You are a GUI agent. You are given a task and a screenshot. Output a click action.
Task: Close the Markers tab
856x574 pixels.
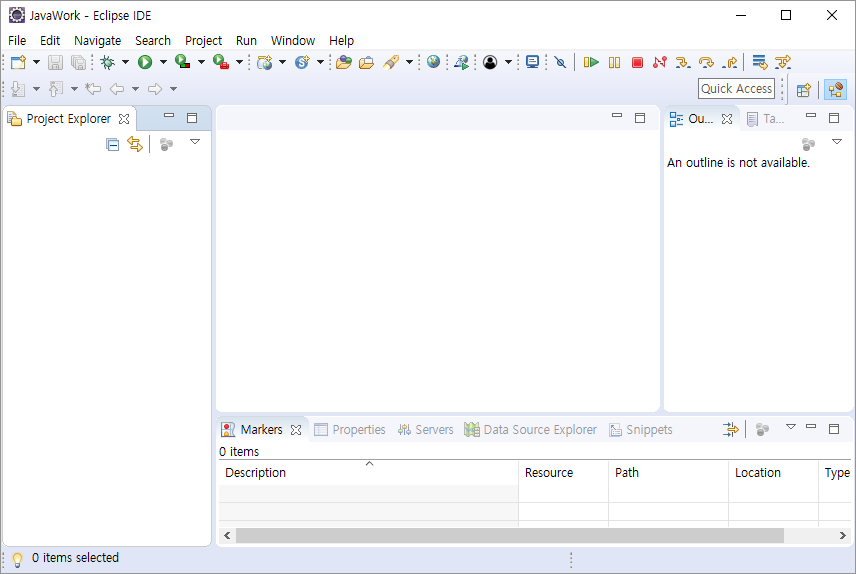(x=296, y=430)
